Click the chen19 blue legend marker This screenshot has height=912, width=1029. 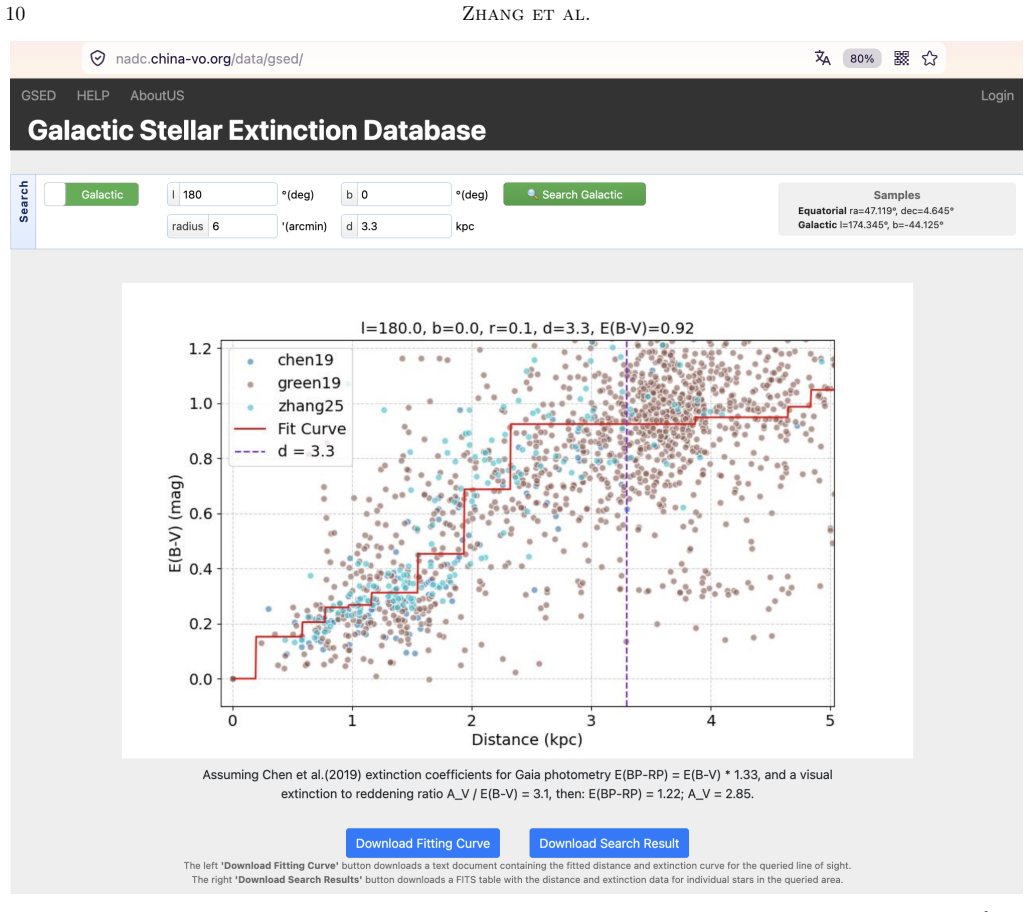[x=250, y=362]
